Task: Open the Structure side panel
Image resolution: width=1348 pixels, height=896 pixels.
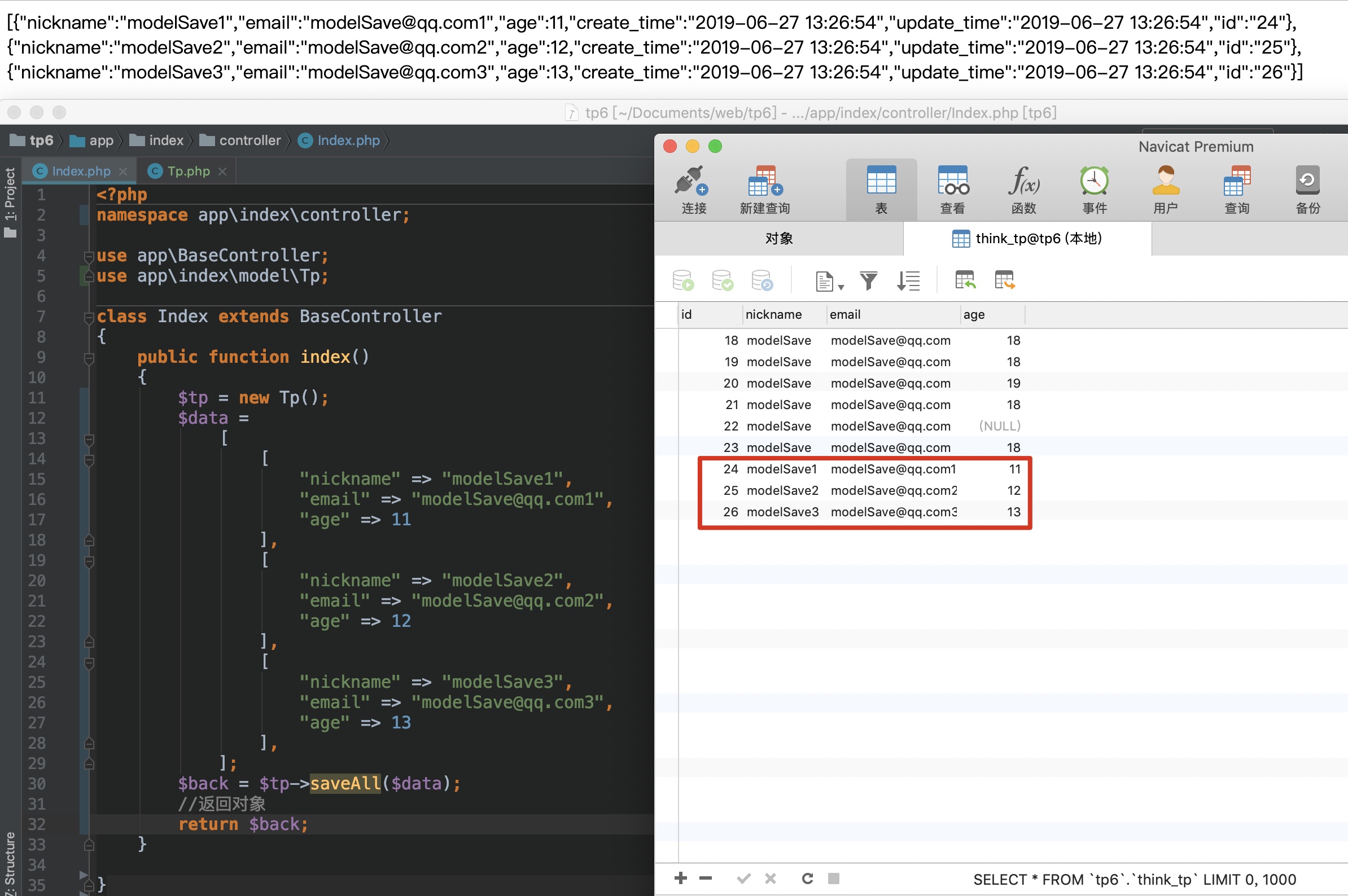Action: tap(10, 863)
